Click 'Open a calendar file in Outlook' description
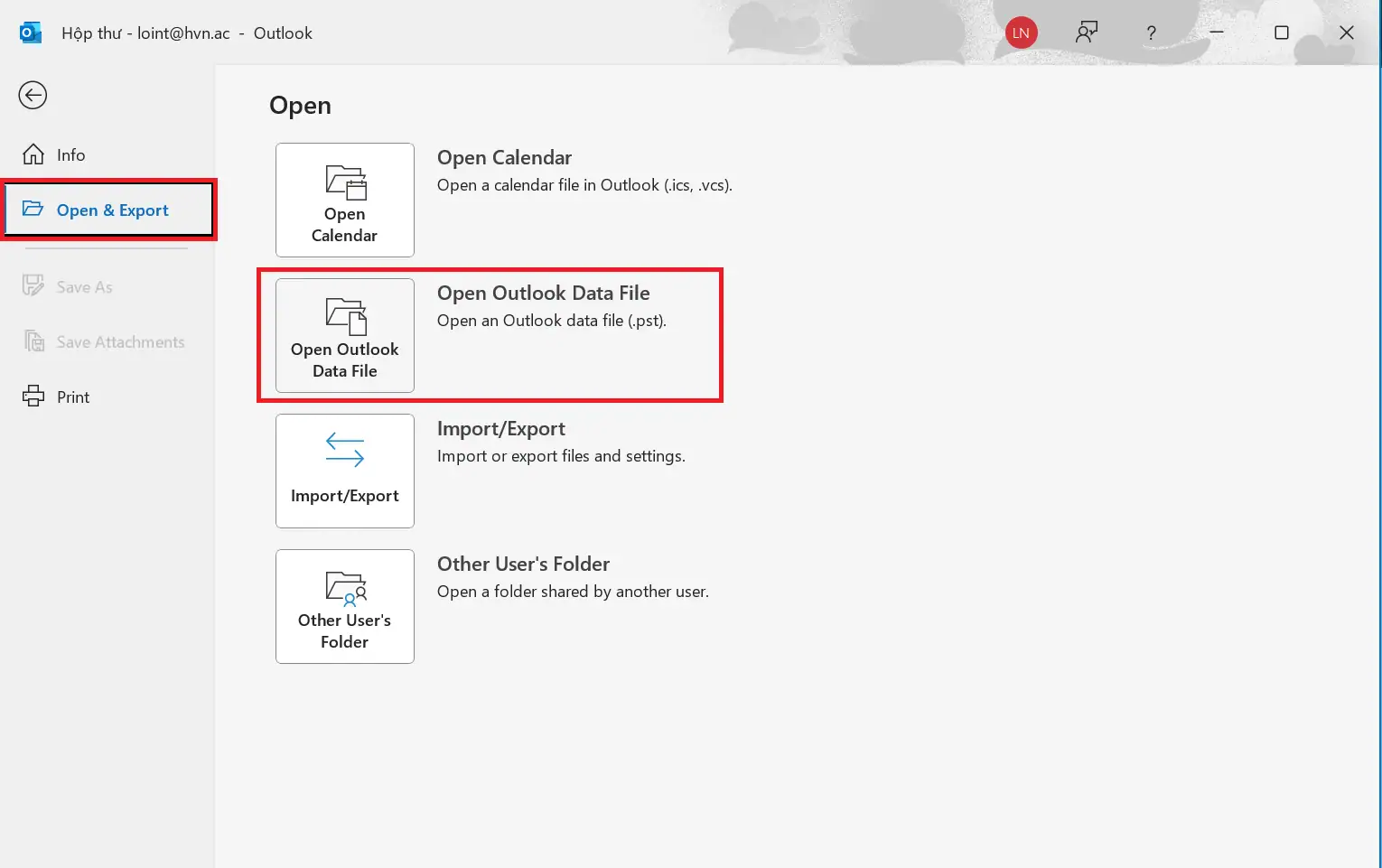The width and height of the screenshot is (1382, 868). click(584, 185)
